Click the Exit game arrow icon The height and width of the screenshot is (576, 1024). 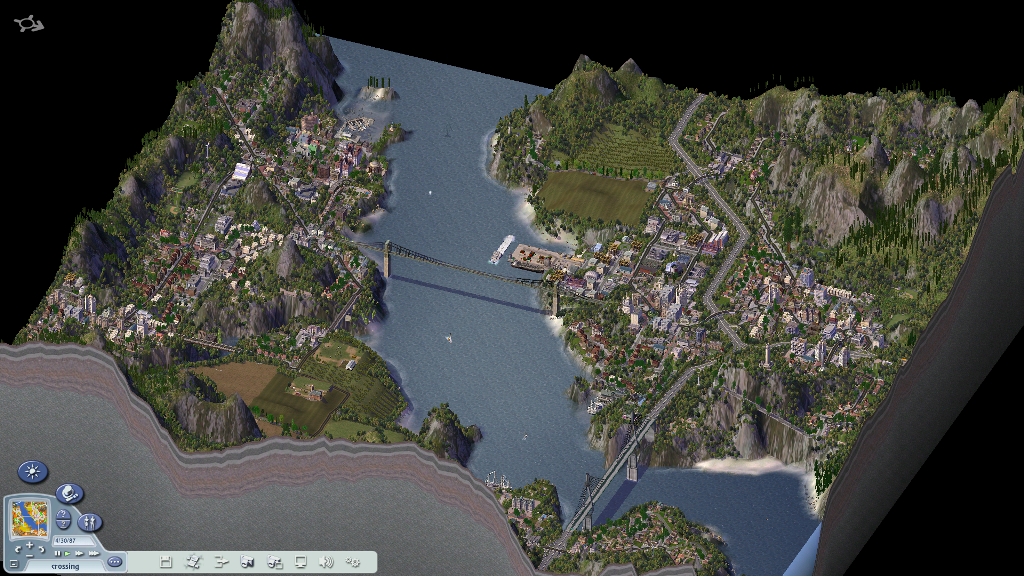[221, 562]
